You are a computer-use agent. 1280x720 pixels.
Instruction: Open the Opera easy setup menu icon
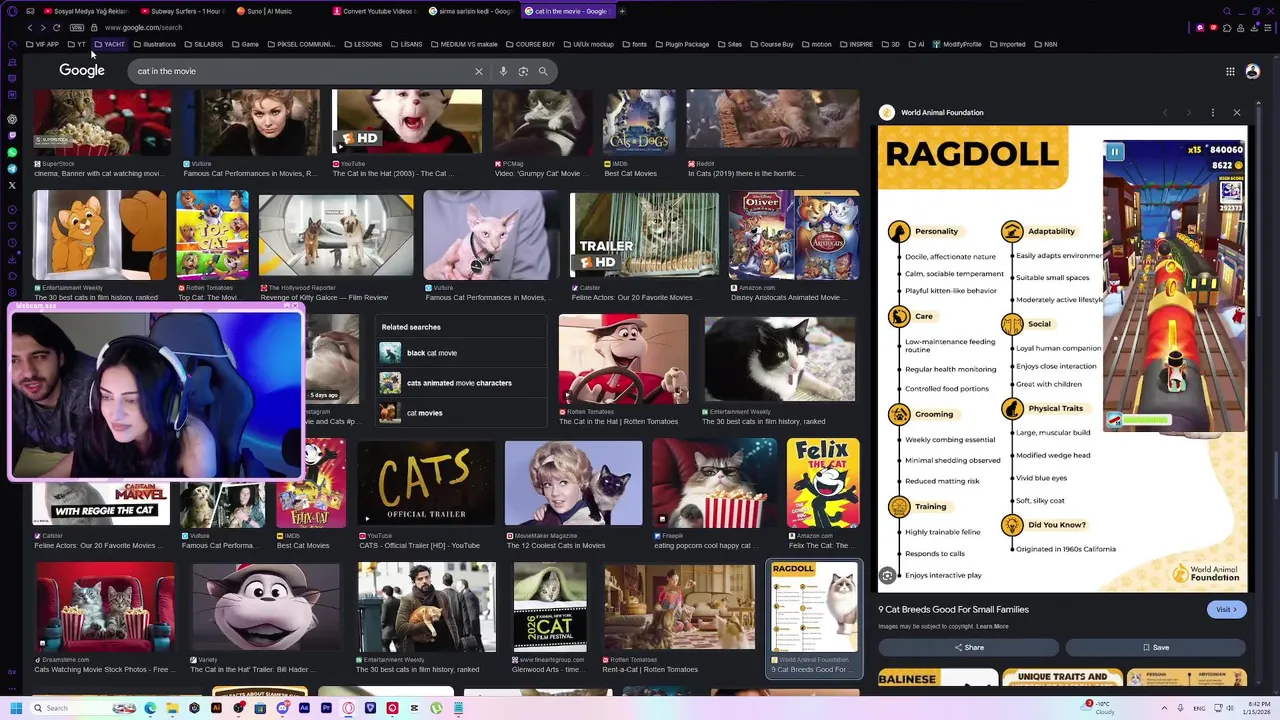[x=1268, y=28]
